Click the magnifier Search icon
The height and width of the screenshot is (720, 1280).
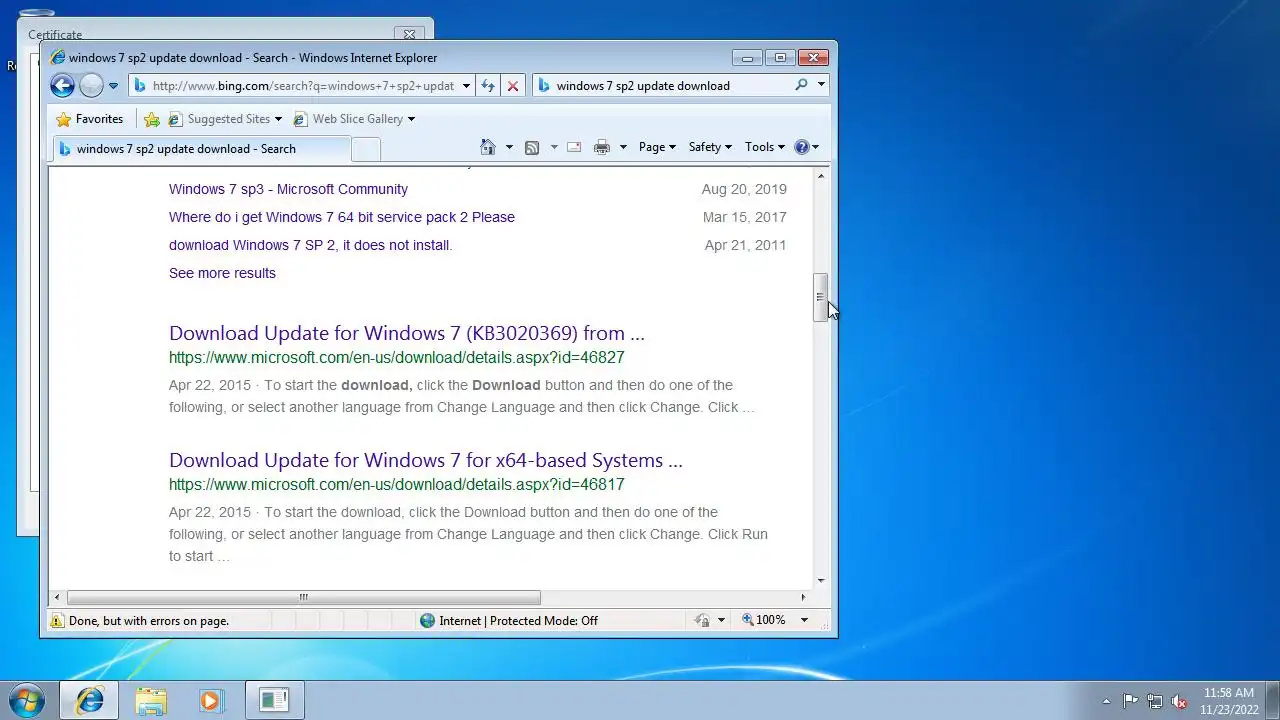click(x=801, y=85)
